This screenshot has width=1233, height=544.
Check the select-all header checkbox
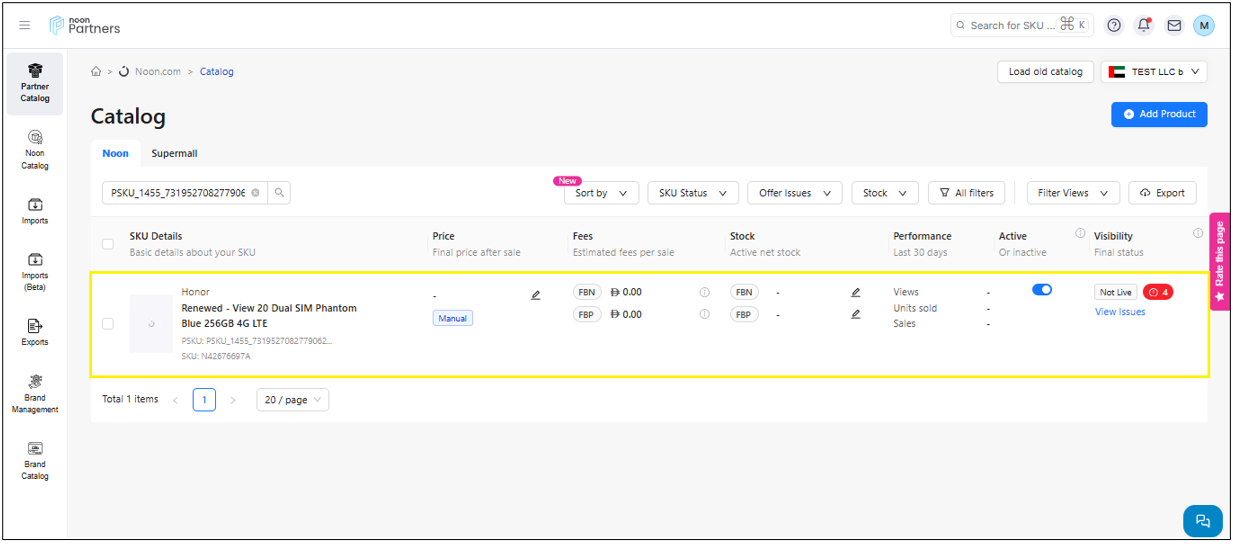pos(108,243)
